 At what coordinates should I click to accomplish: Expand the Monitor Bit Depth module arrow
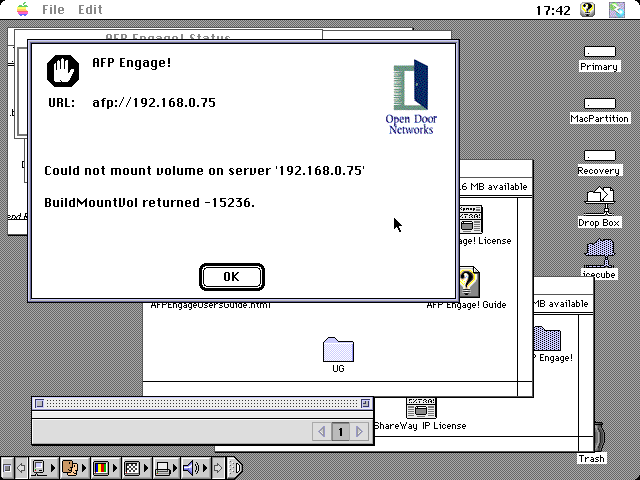pos(115,468)
